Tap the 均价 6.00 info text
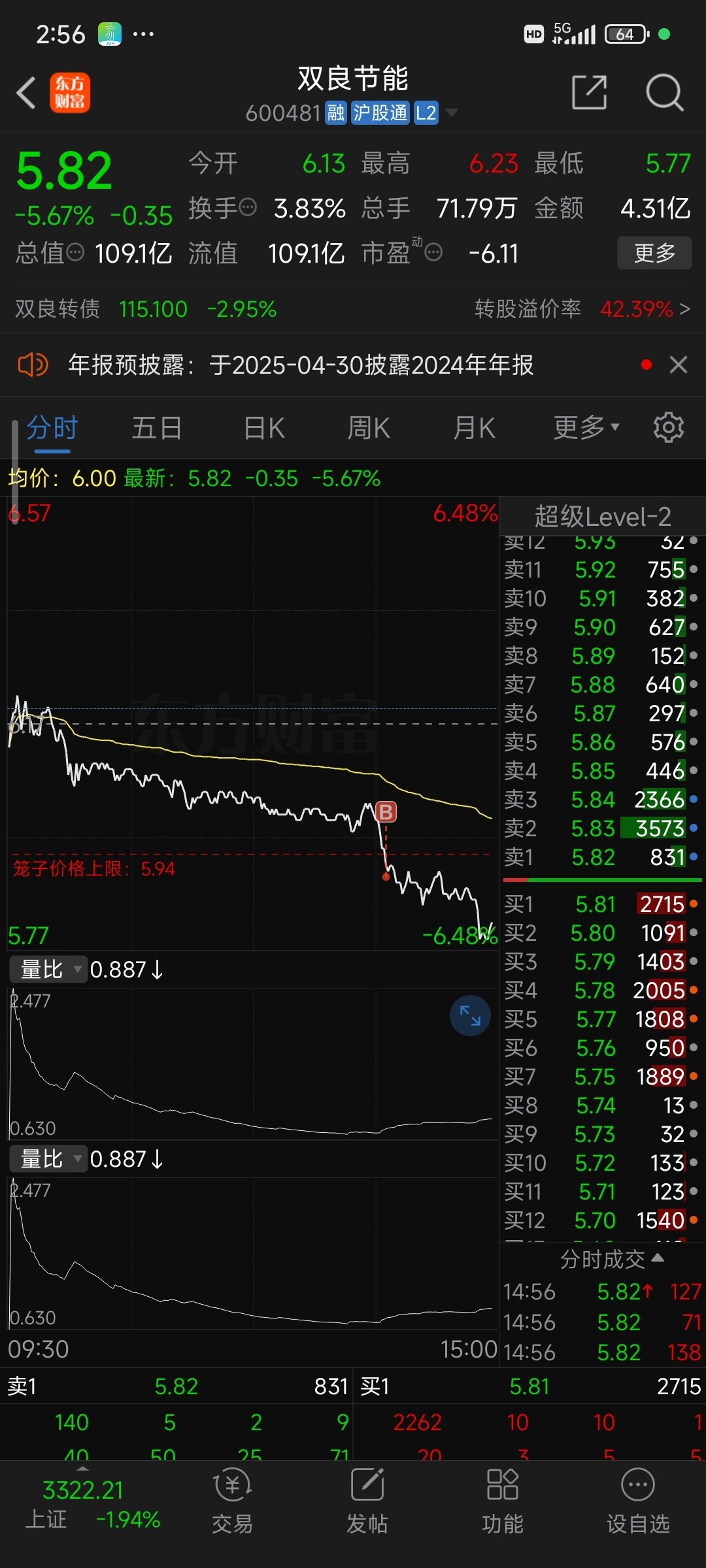The height and width of the screenshot is (1568, 706). [x=62, y=479]
